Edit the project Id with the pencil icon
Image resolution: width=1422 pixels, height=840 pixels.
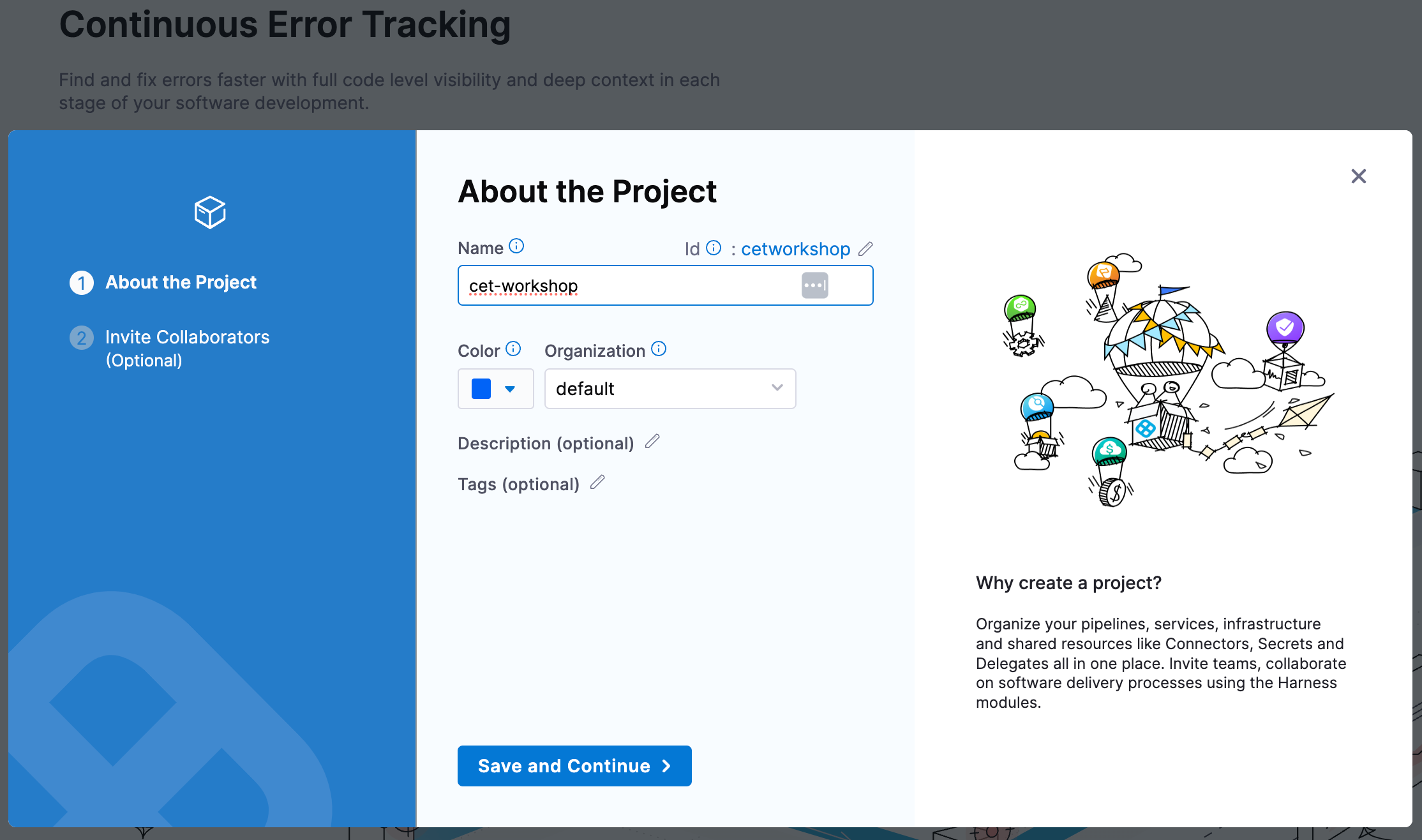867,248
